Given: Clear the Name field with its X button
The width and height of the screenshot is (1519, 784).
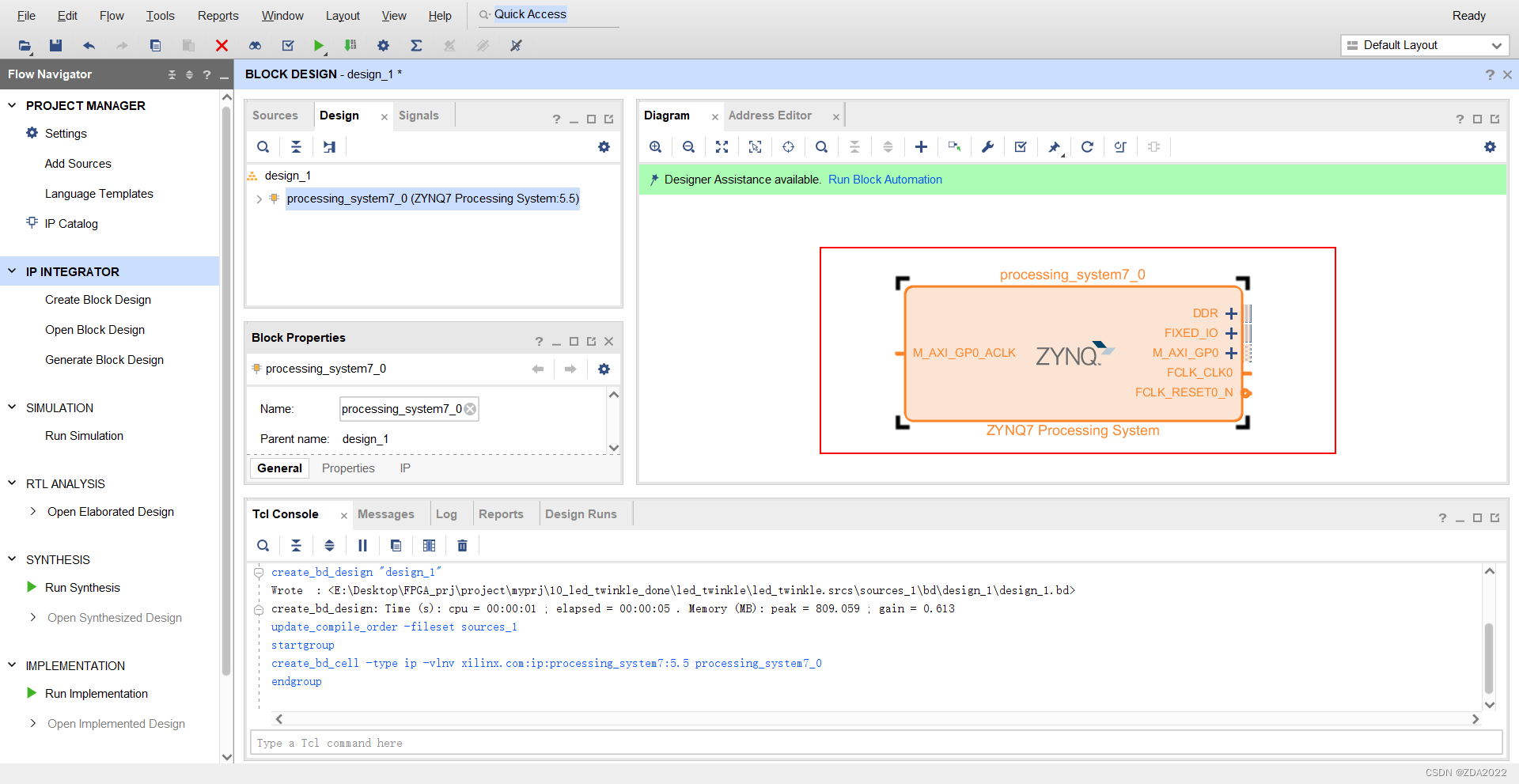Looking at the screenshot, I should pos(471,409).
